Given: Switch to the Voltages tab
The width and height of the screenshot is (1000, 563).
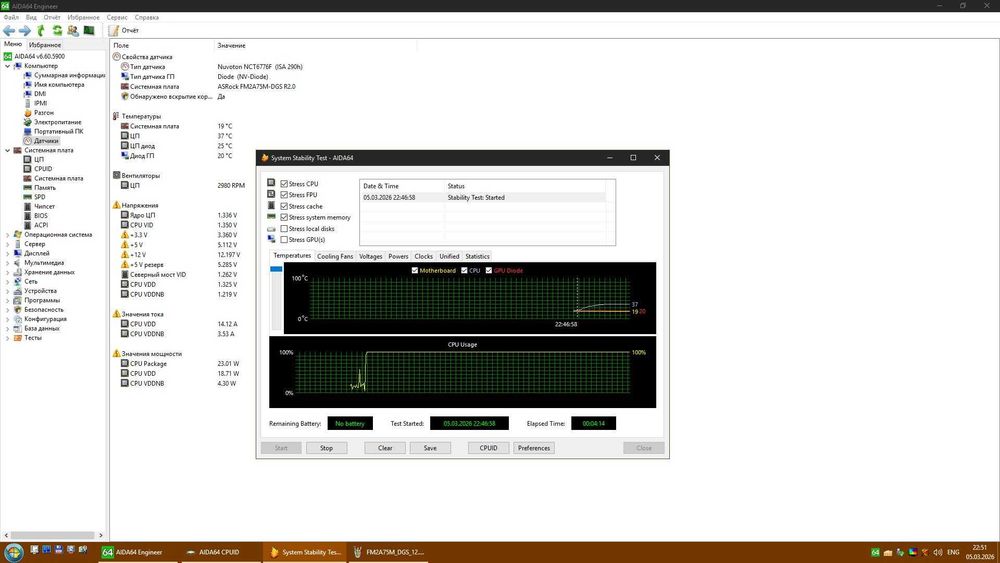Looking at the screenshot, I should (x=371, y=256).
